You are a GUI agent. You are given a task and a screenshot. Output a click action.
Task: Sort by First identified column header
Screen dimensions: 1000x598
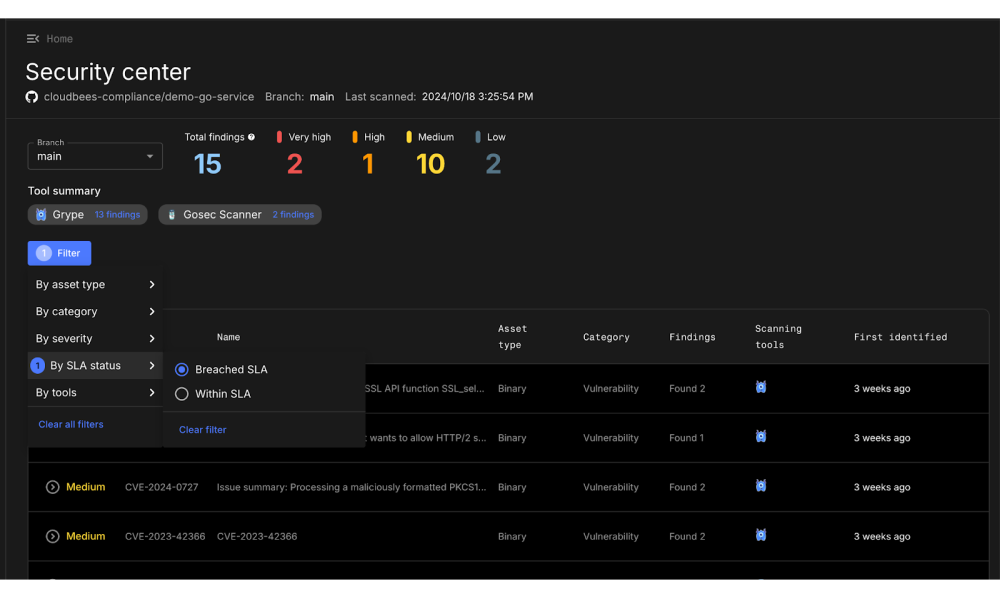[x=901, y=337]
